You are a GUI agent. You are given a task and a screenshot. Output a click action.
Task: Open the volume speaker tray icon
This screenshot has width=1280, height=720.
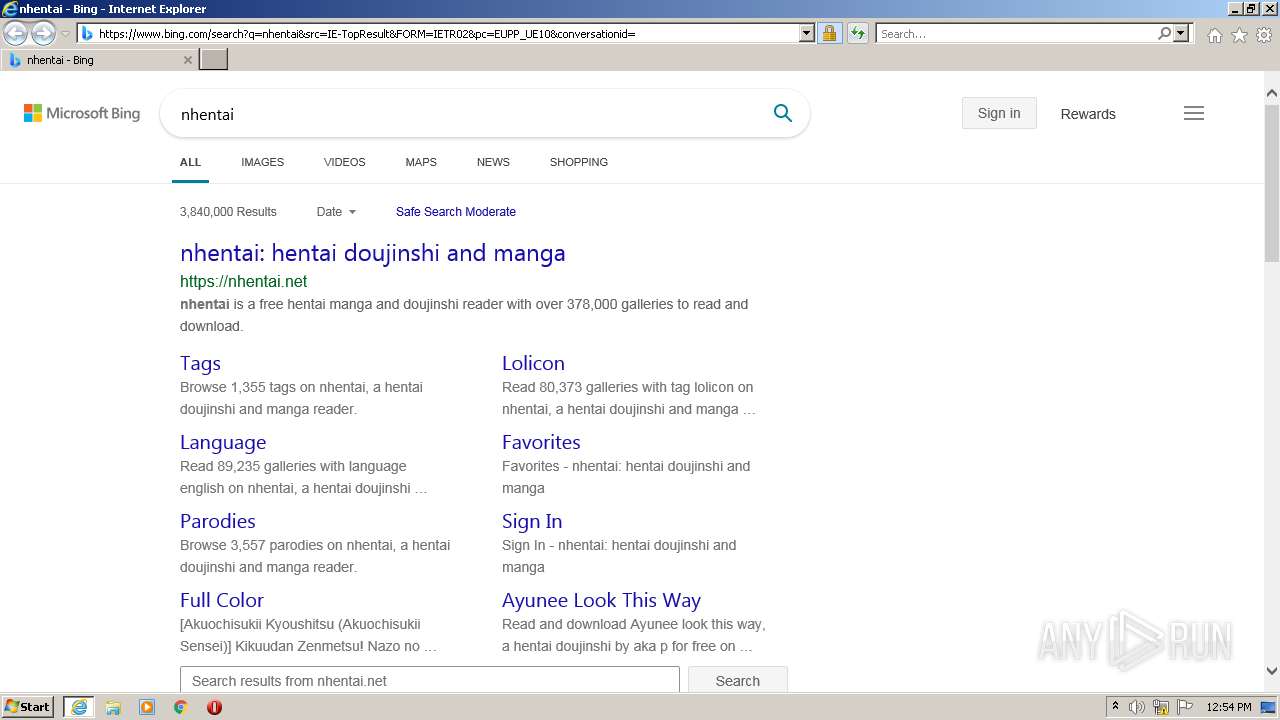(1137, 707)
